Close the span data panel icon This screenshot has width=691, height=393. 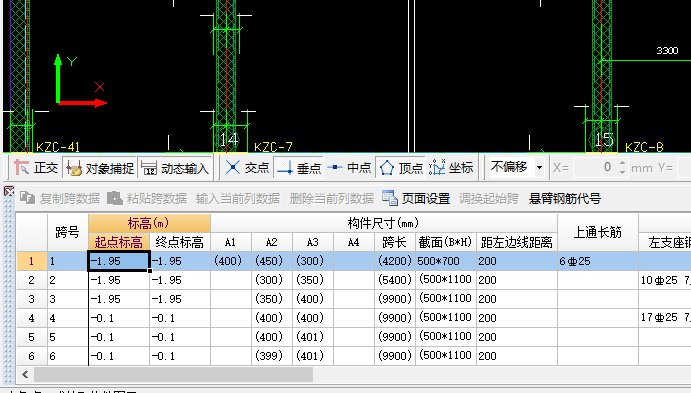[9, 191]
